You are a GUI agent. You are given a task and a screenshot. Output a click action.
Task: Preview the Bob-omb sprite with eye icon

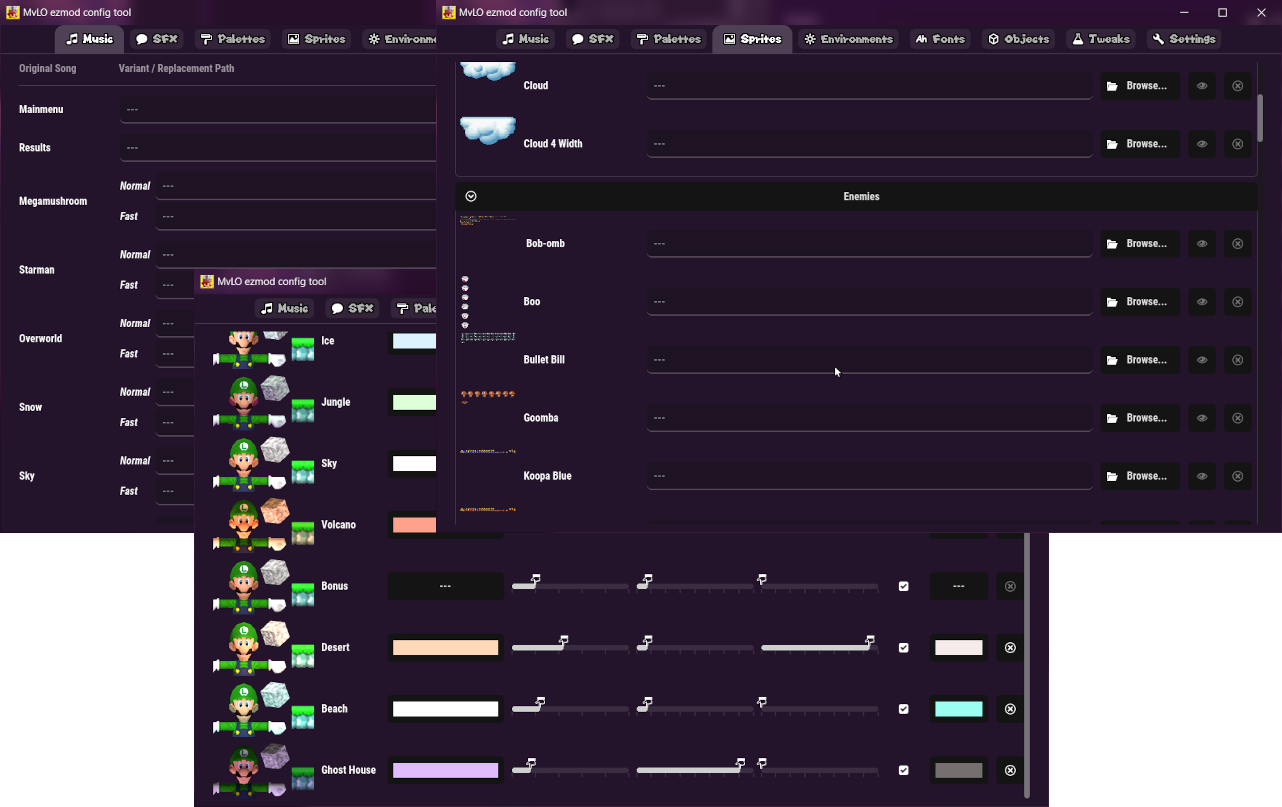click(1202, 244)
